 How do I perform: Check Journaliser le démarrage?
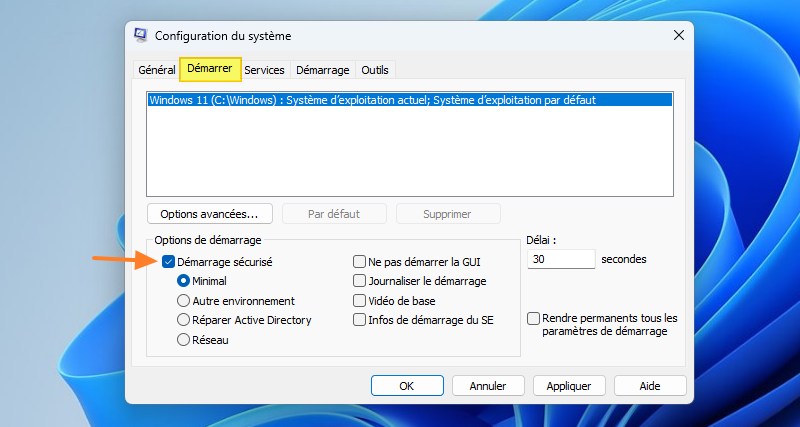(x=360, y=281)
